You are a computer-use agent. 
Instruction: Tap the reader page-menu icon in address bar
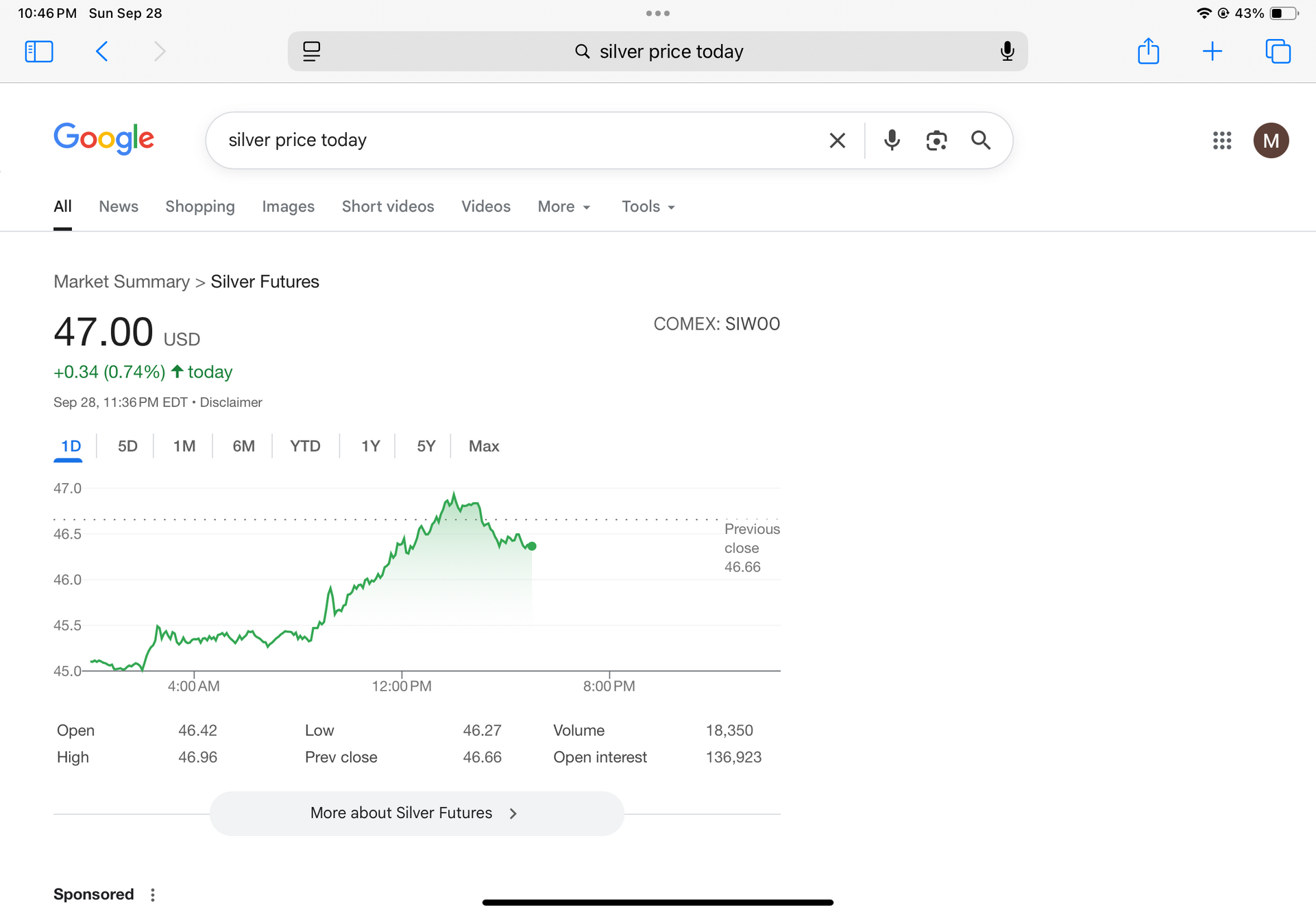[x=312, y=51]
